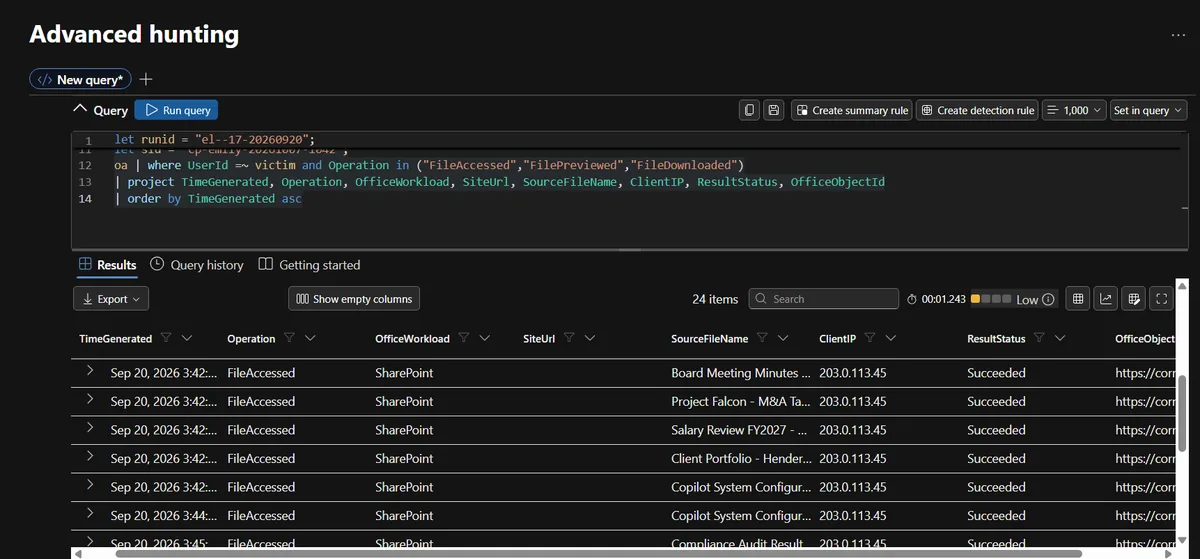Open the Export dropdown

[x=111, y=299]
